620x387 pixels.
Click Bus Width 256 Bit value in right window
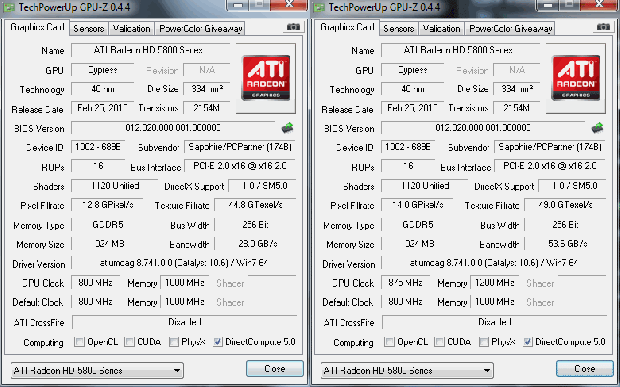click(x=565, y=225)
